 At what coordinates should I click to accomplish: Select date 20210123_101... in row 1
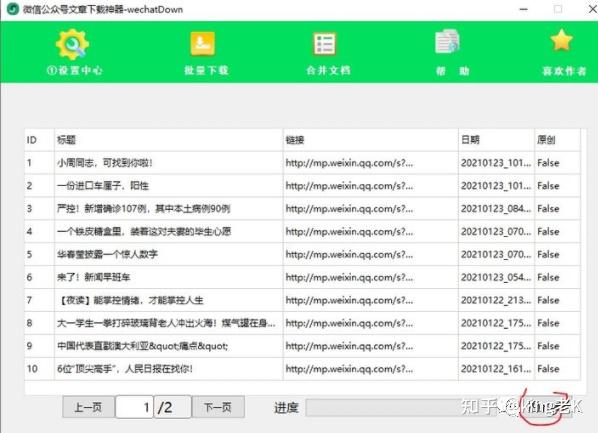pos(496,163)
